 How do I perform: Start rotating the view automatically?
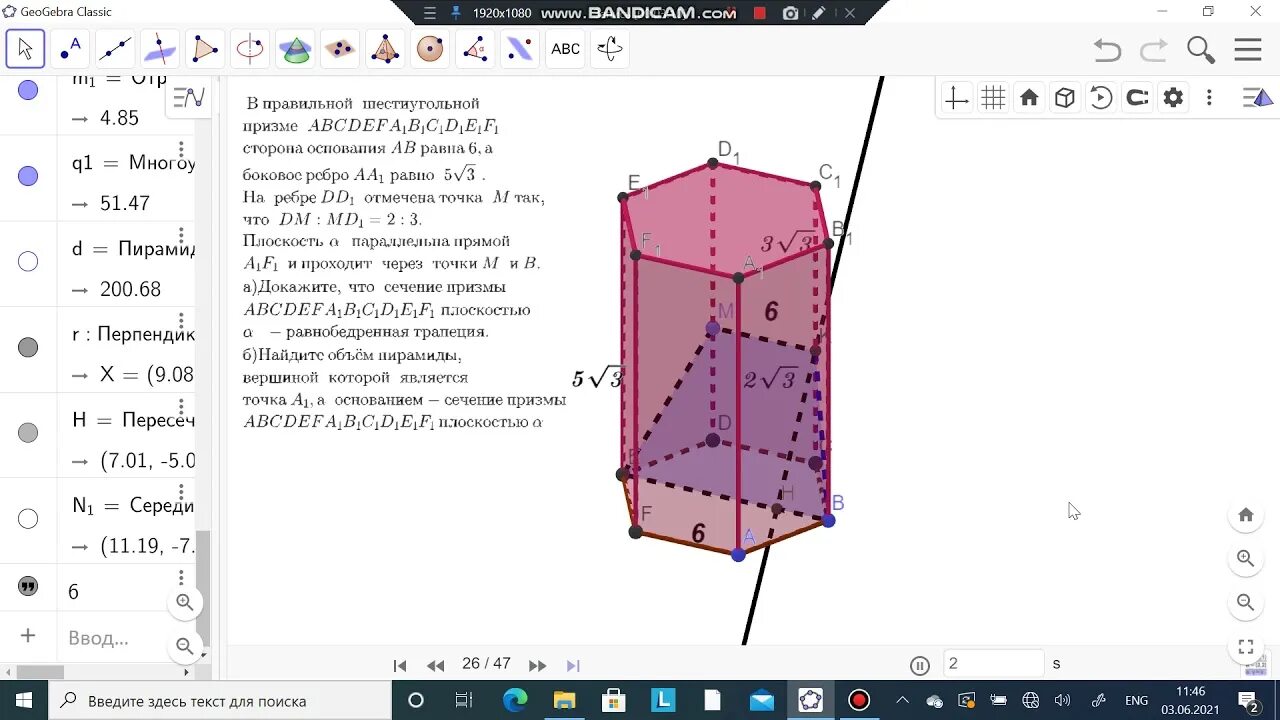[x=1101, y=98]
